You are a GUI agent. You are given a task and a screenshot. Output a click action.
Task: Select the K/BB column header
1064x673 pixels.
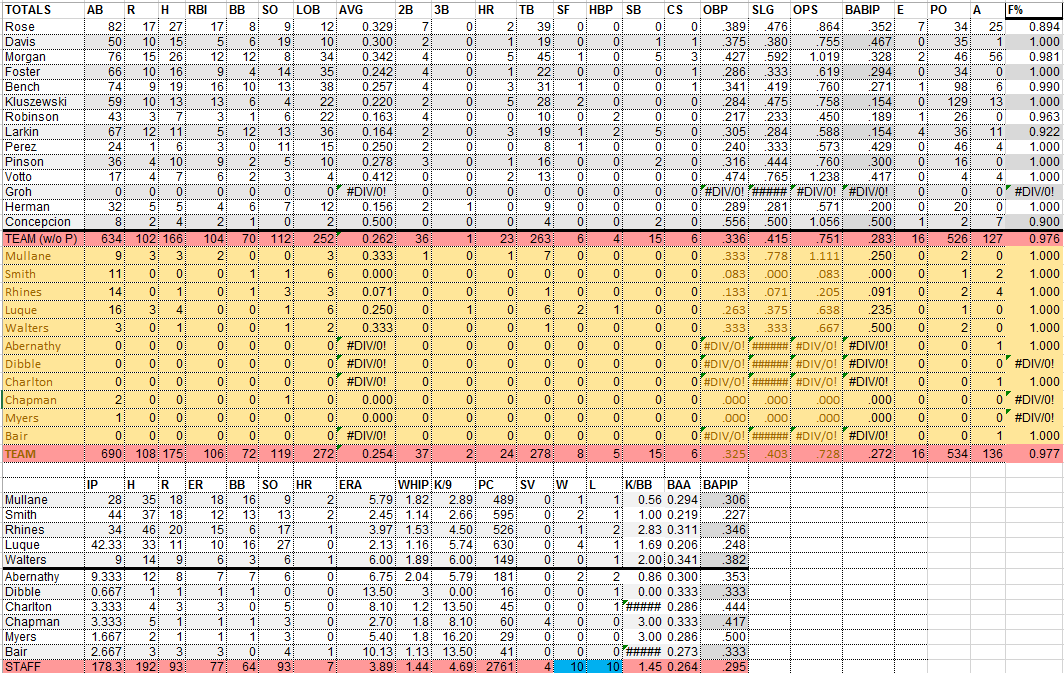643,484
